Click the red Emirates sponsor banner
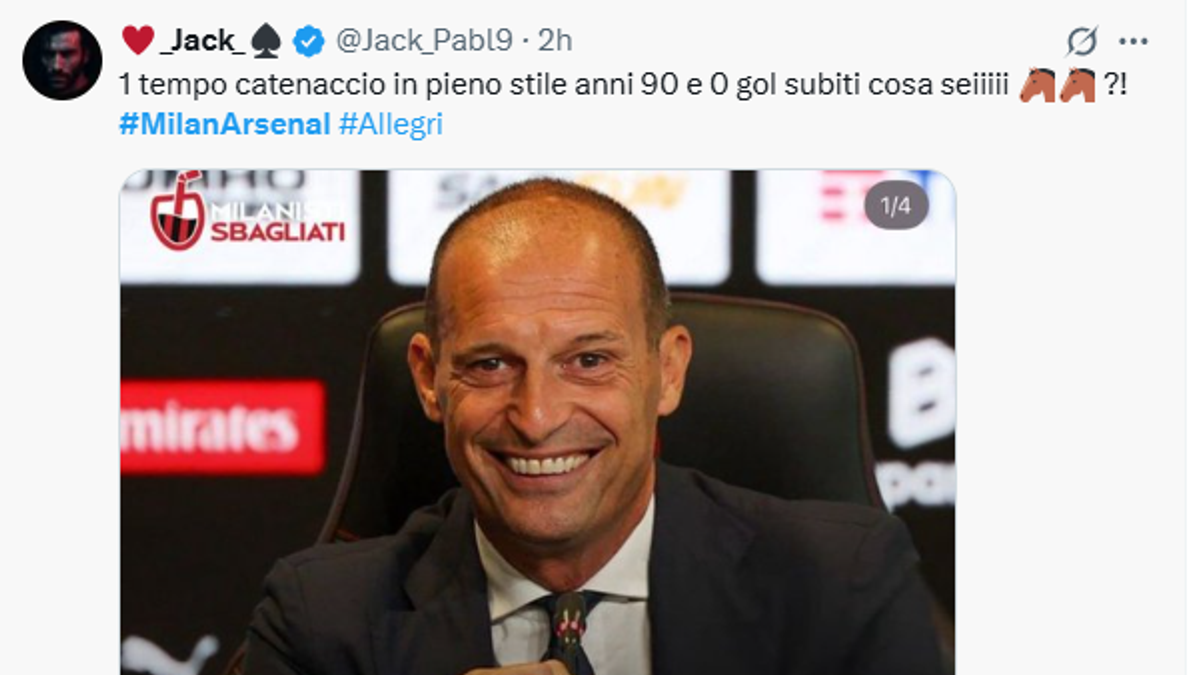 pyautogui.click(x=222, y=427)
